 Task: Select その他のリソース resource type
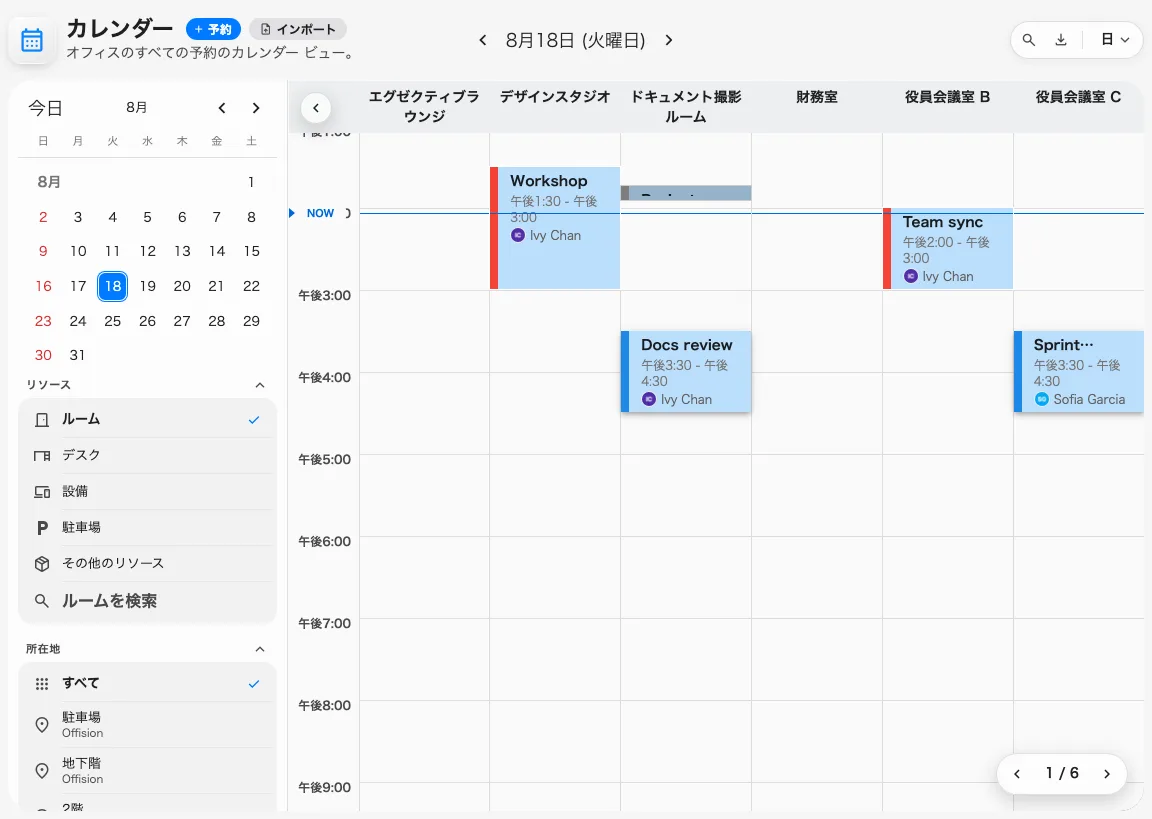[147, 563]
